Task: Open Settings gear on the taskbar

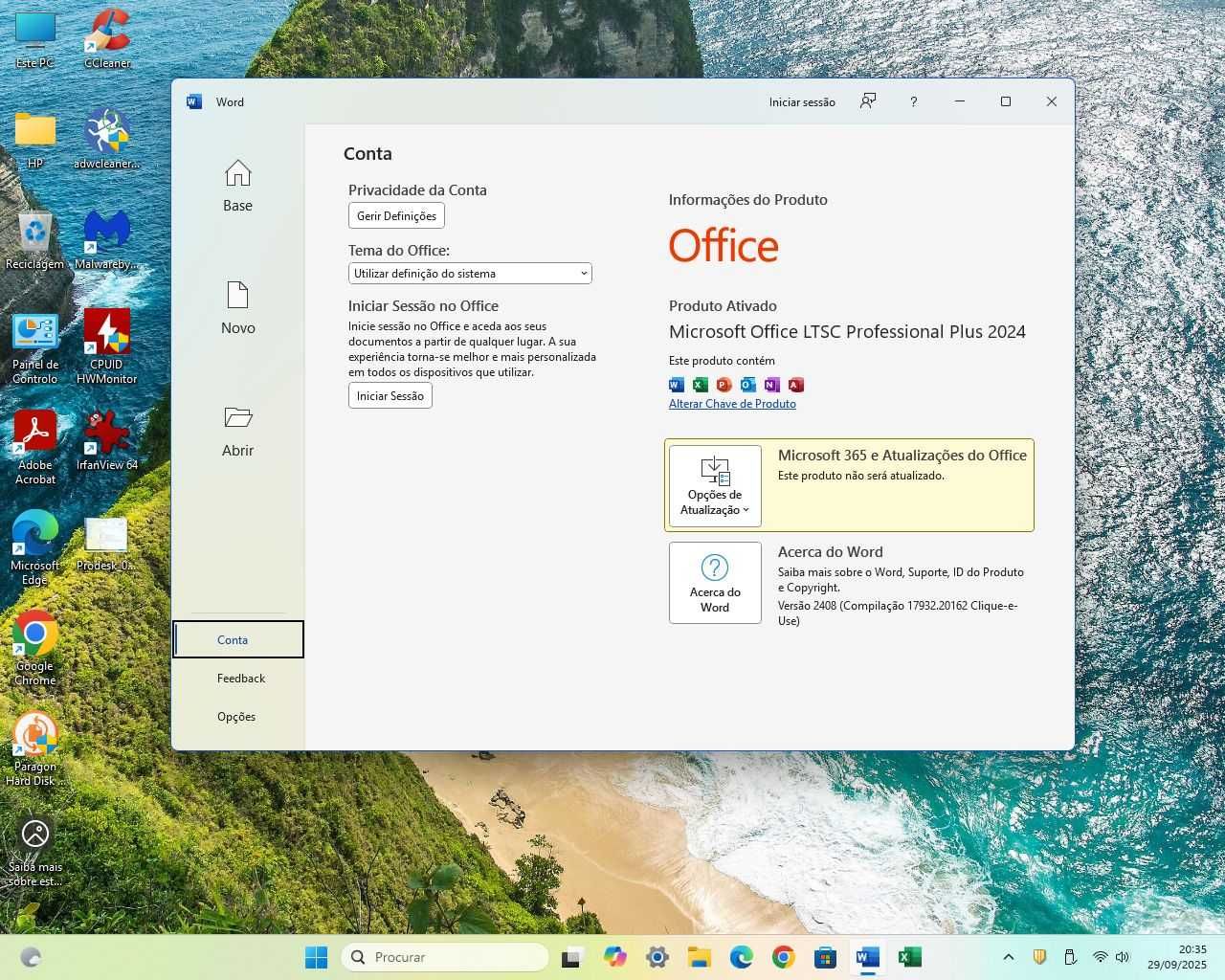Action: [657, 957]
